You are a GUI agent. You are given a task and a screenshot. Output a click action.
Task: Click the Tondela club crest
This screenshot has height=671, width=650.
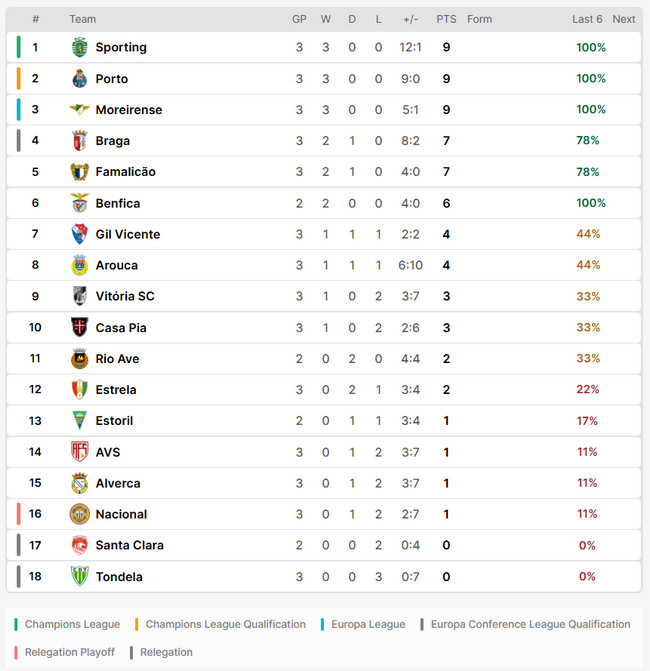pyautogui.click(x=80, y=576)
